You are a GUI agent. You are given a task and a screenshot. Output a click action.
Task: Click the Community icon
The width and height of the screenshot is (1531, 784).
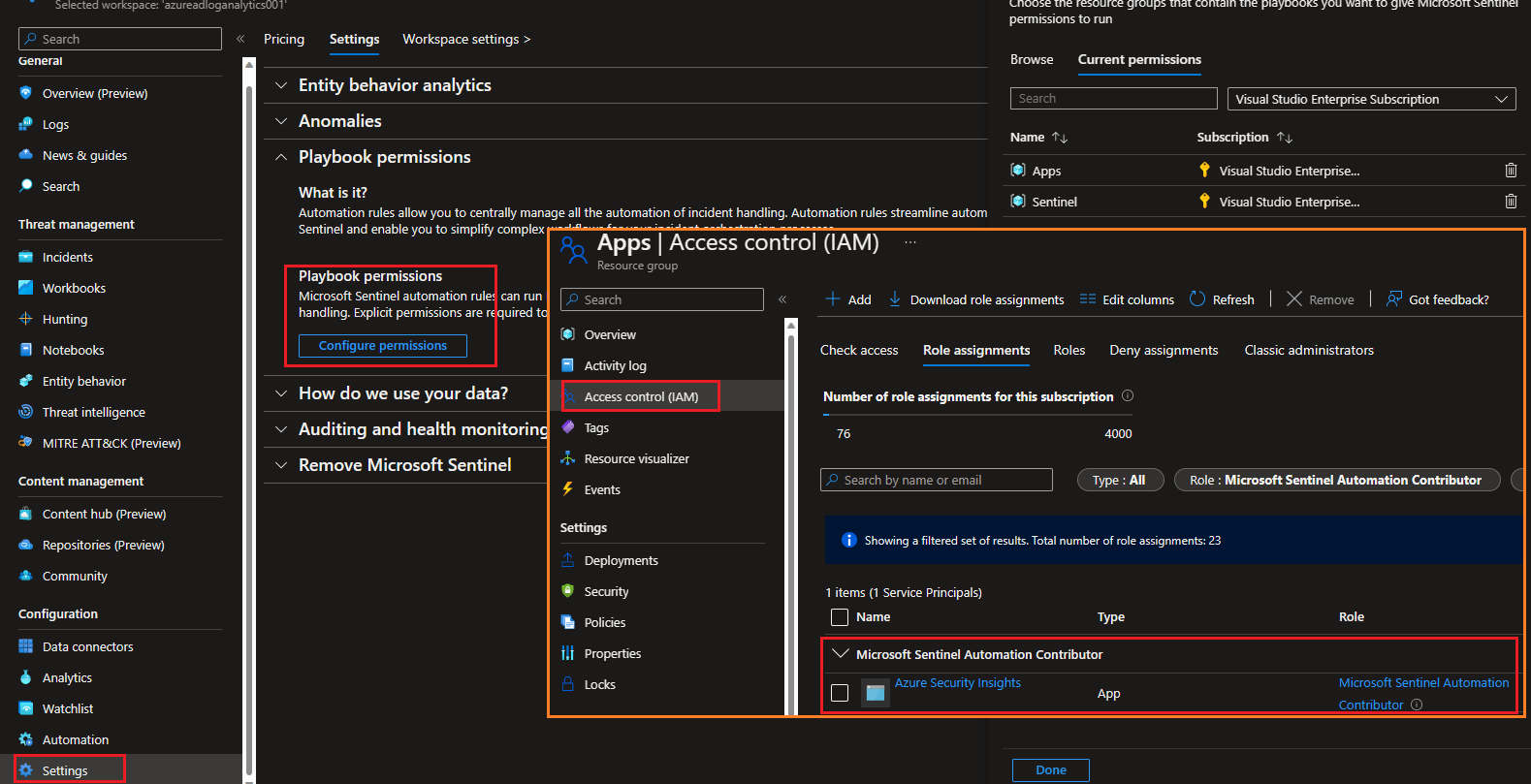click(26, 576)
